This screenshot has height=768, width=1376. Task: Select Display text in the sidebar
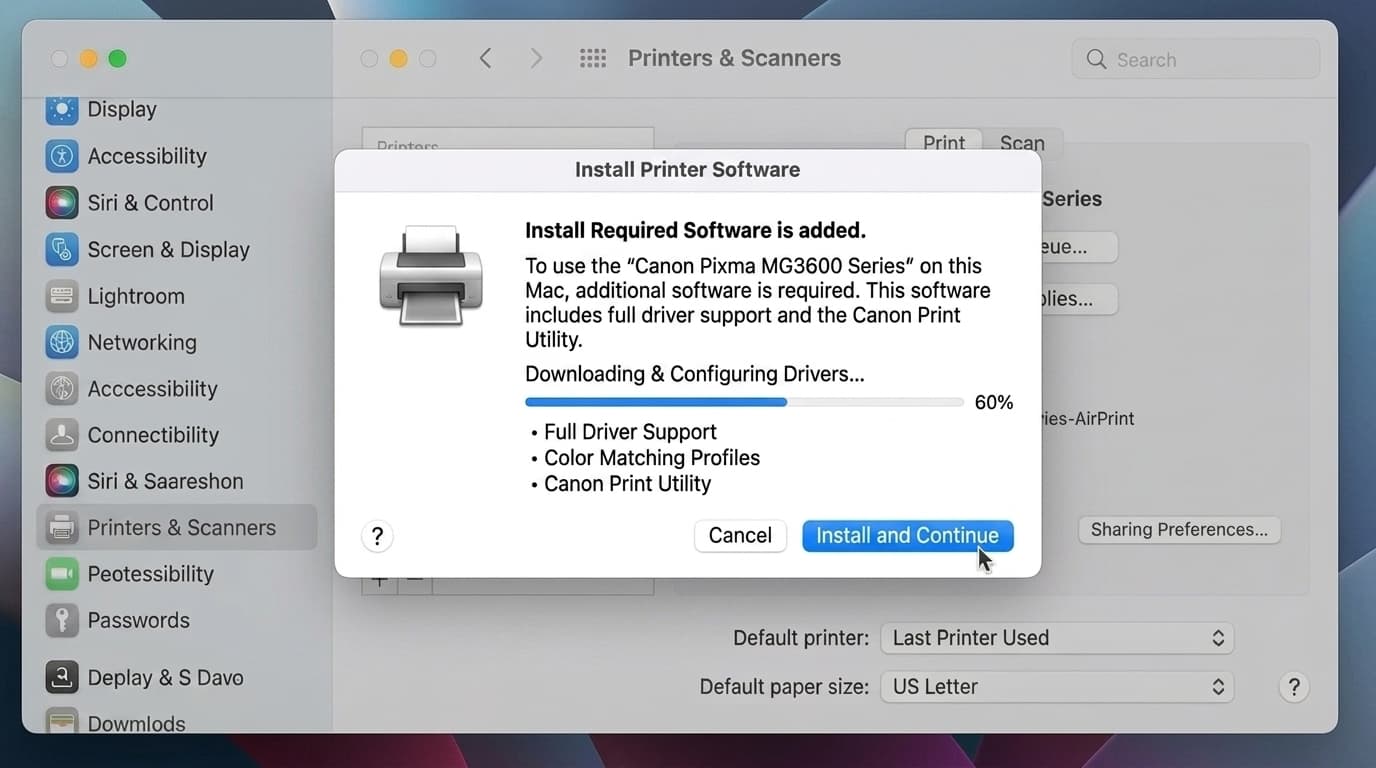tap(122, 109)
